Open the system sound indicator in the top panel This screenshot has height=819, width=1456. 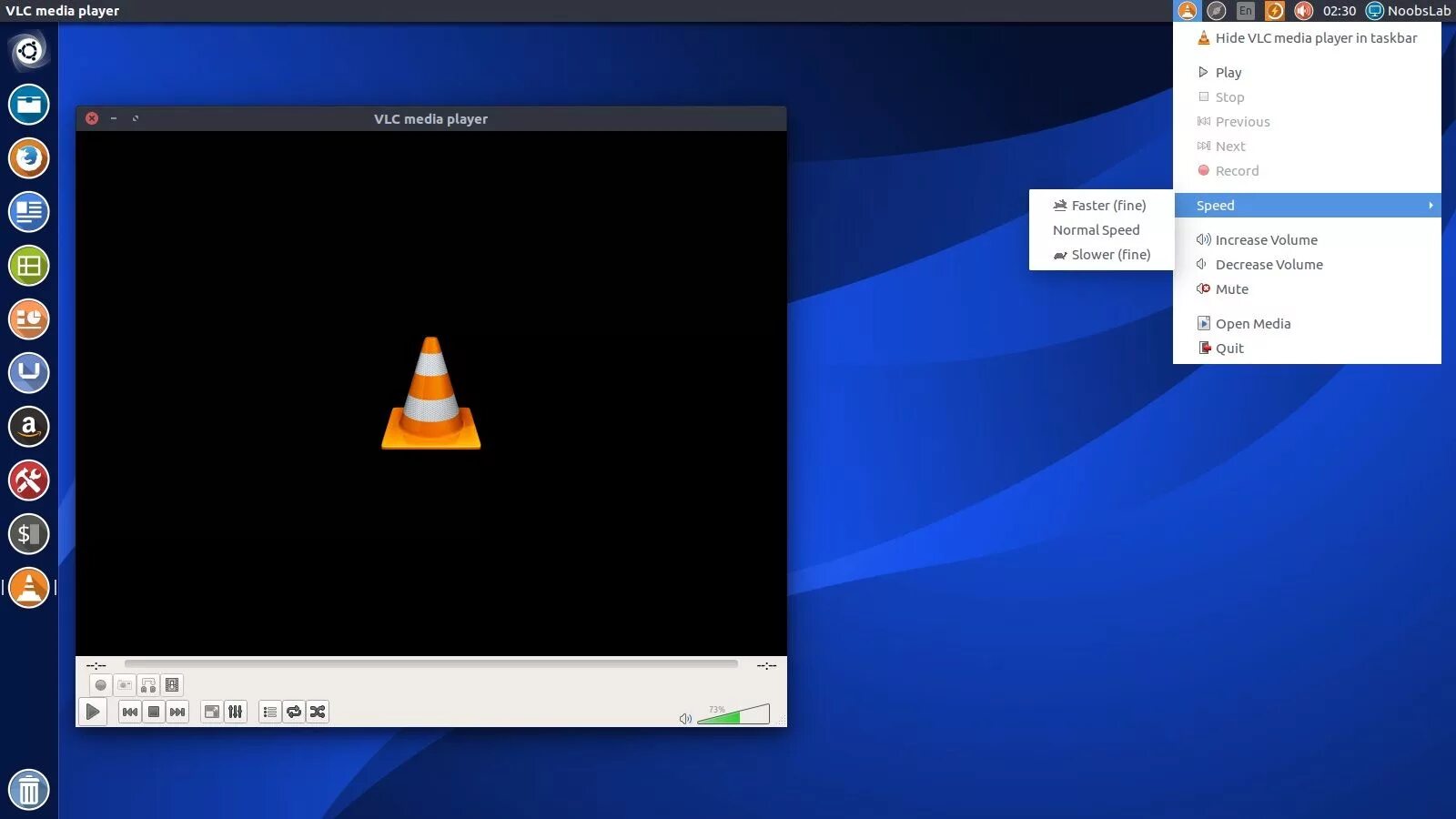1304,11
